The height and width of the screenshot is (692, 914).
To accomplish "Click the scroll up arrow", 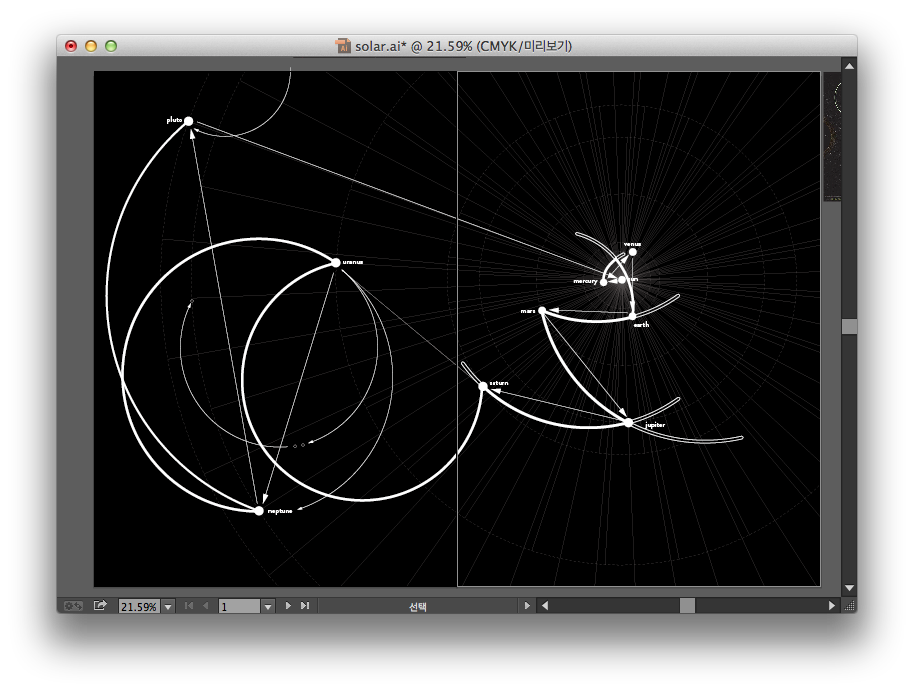I will [849, 66].
